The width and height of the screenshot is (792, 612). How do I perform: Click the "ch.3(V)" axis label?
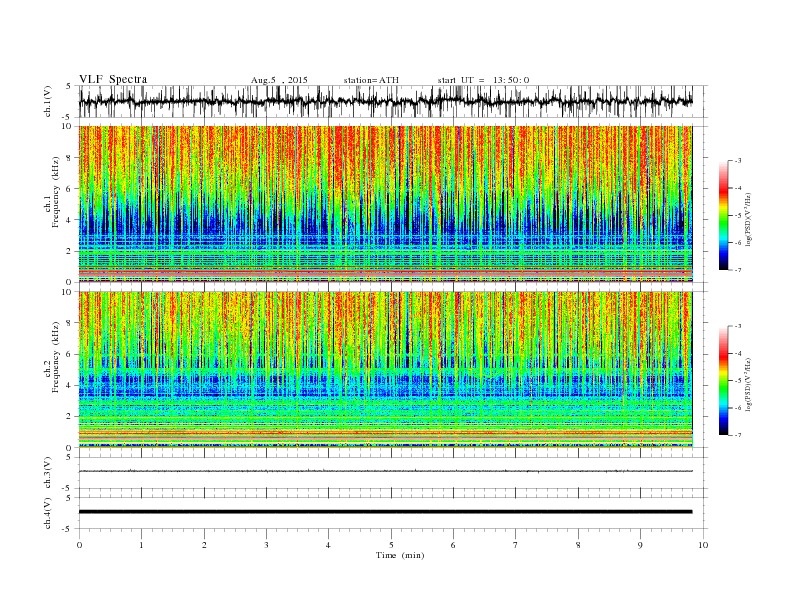pyautogui.click(x=48, y=473)
